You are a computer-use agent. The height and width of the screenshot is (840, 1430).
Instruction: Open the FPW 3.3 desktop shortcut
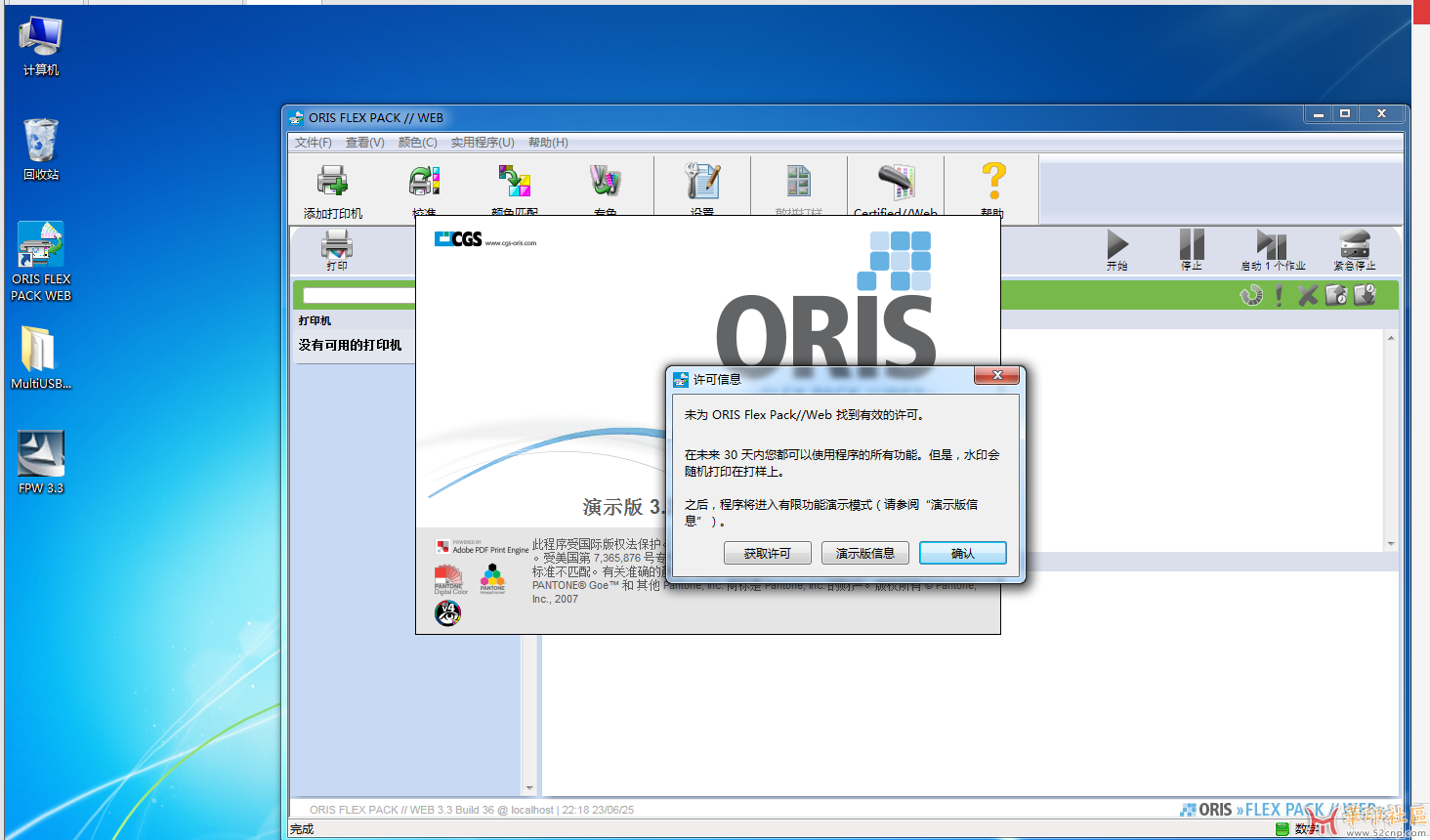[x=40, y=462]
